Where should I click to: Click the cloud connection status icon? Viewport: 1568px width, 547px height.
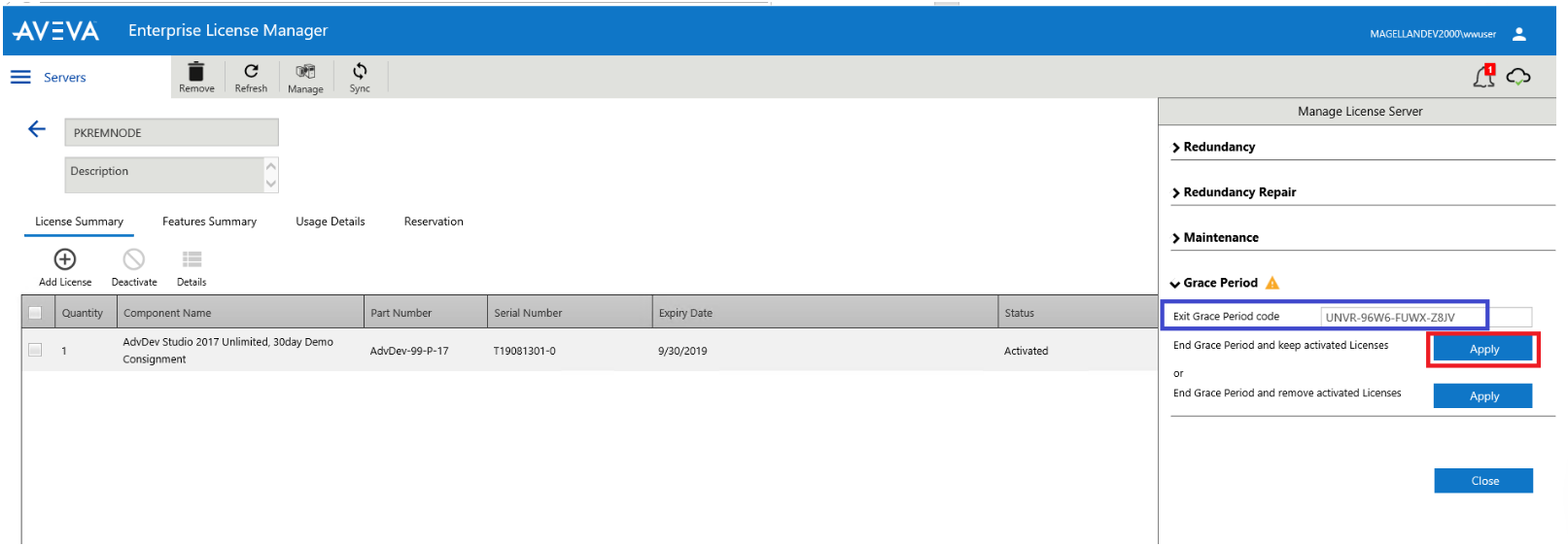1518,77
